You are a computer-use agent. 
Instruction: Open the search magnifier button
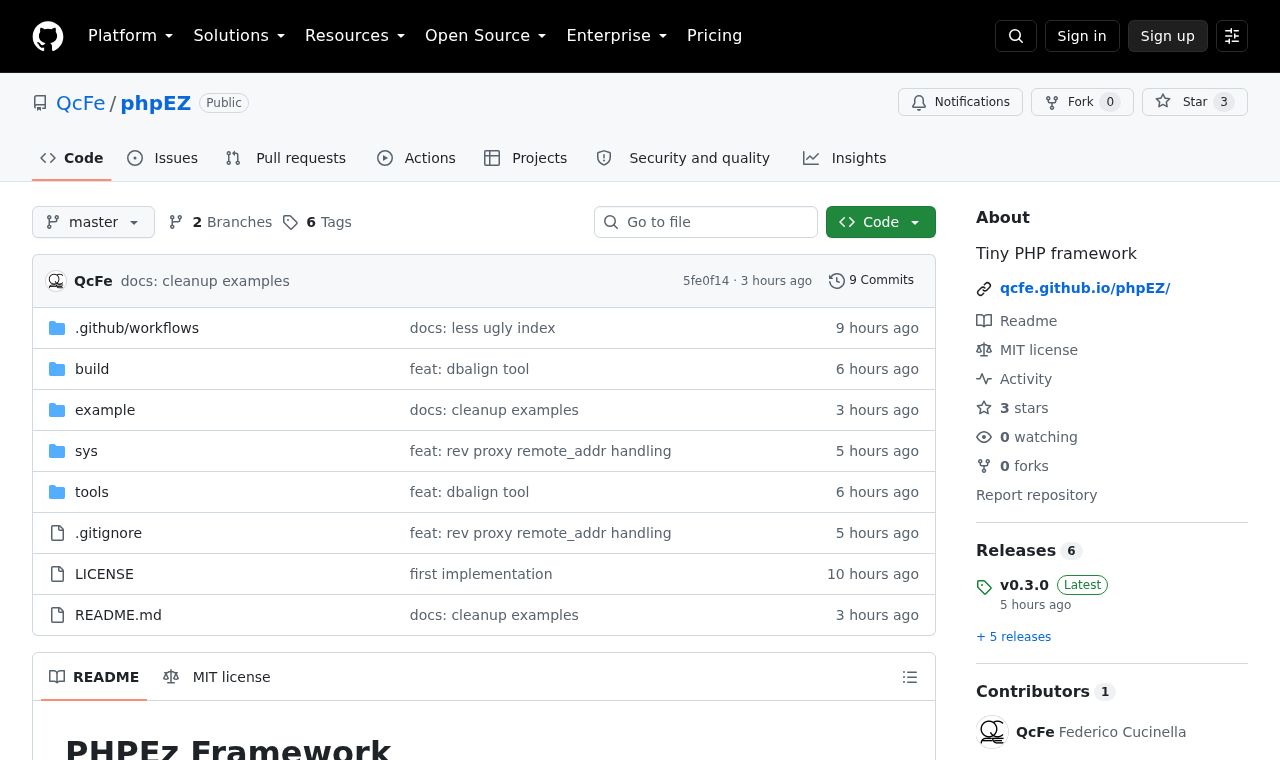pos(1016,36)
